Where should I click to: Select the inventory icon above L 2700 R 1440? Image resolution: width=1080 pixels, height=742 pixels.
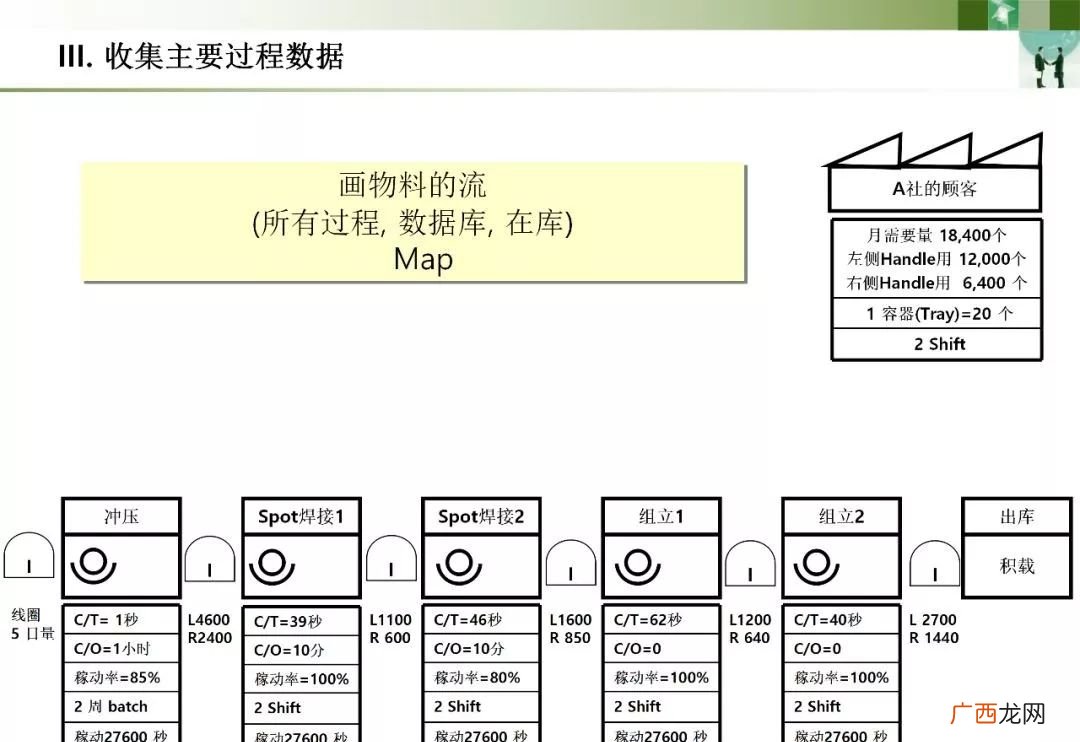click(935, 563)
